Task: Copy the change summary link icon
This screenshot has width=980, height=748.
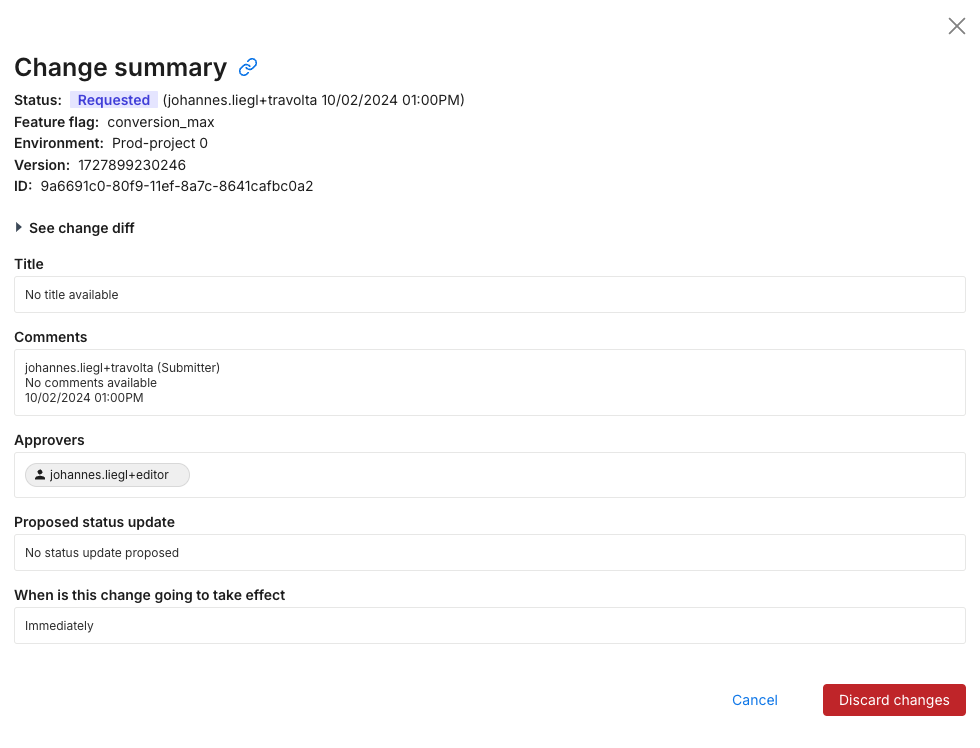Action: pos(248,67)
